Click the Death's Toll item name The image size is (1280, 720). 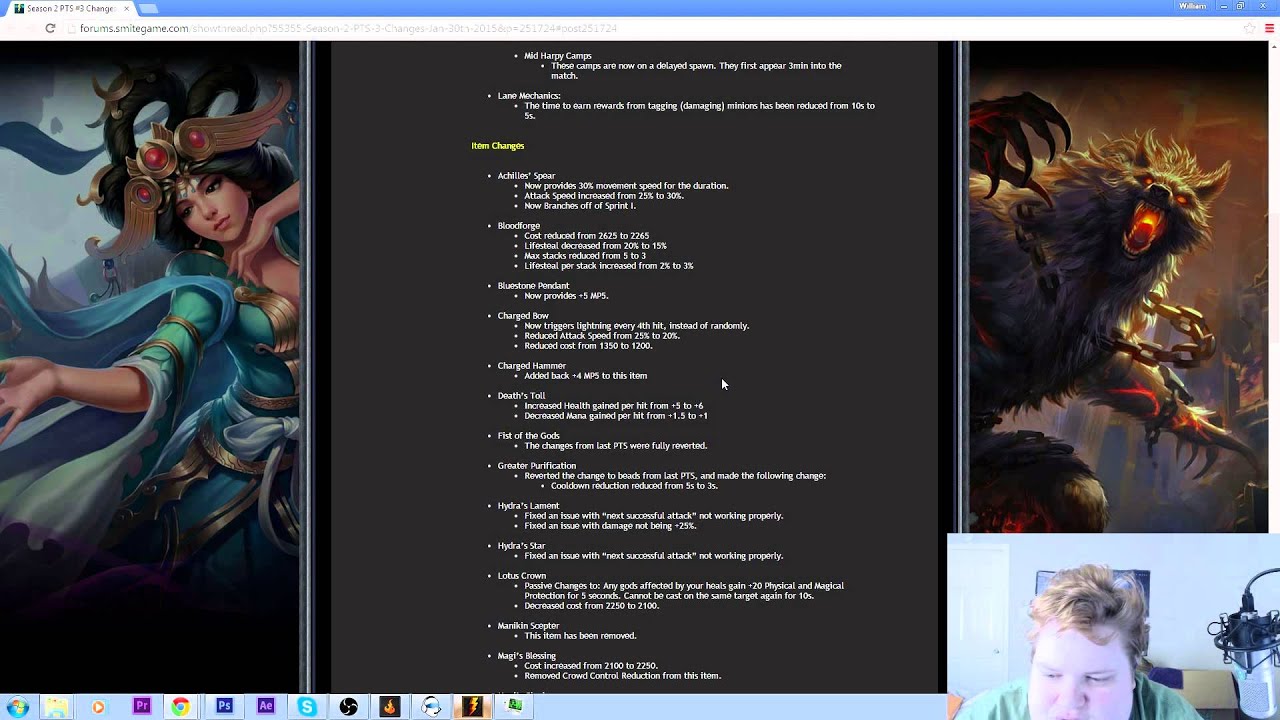(x=522, y=396)
